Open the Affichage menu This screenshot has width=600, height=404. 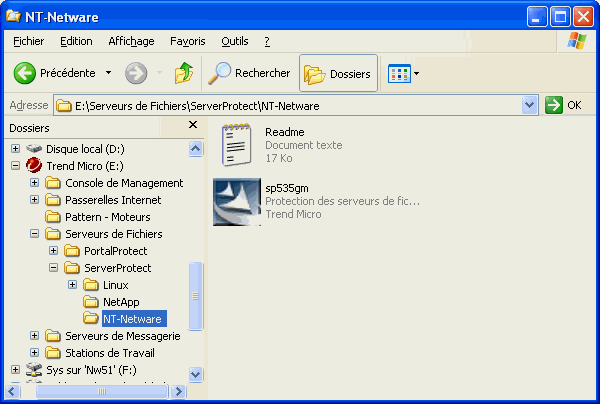(131, 41)
